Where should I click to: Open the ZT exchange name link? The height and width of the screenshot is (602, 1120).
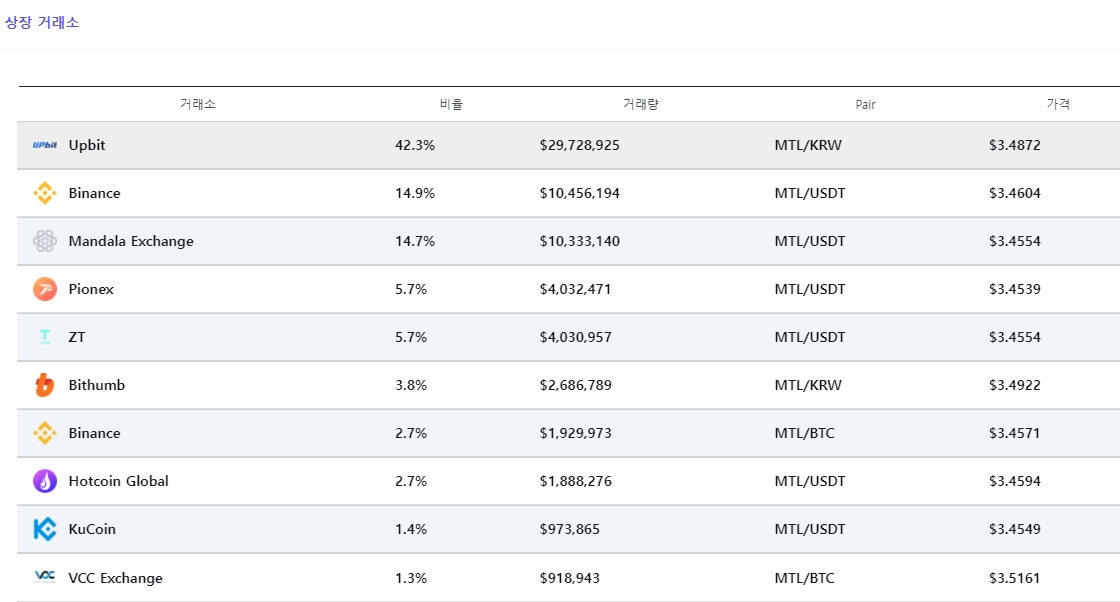click(76, 336)
